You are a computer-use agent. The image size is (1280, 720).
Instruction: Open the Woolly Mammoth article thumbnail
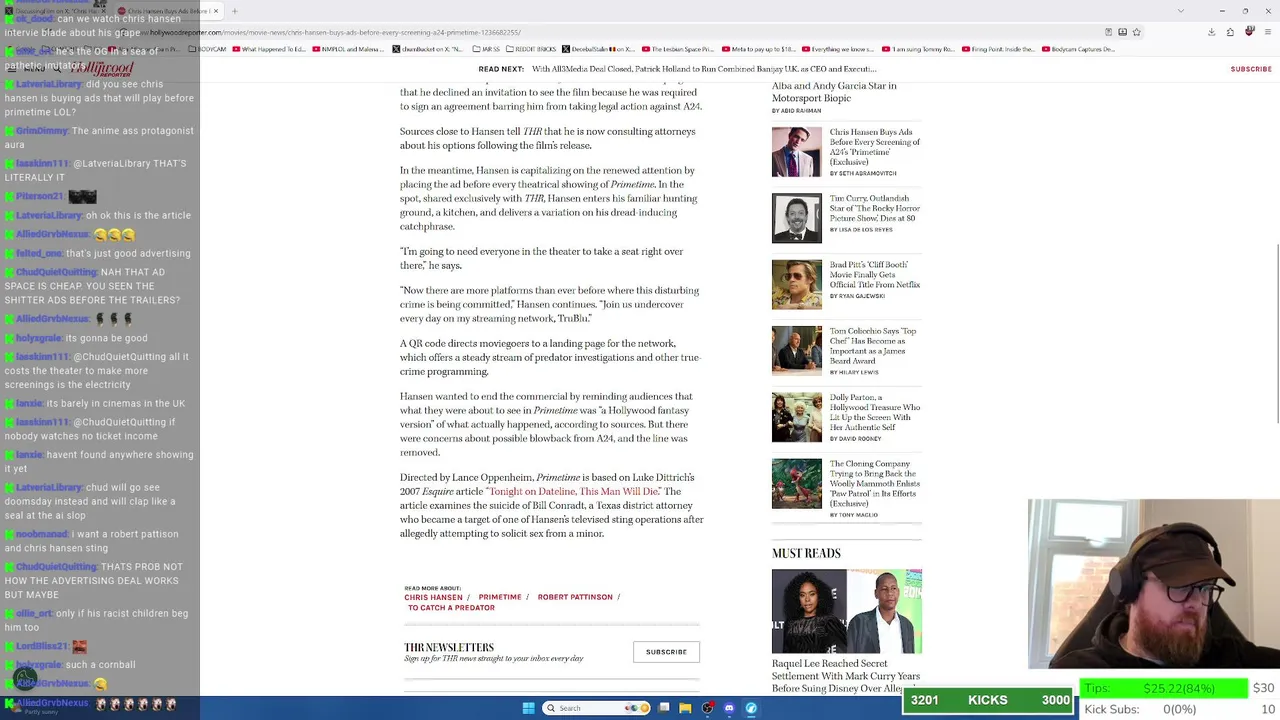click(797, 483)
